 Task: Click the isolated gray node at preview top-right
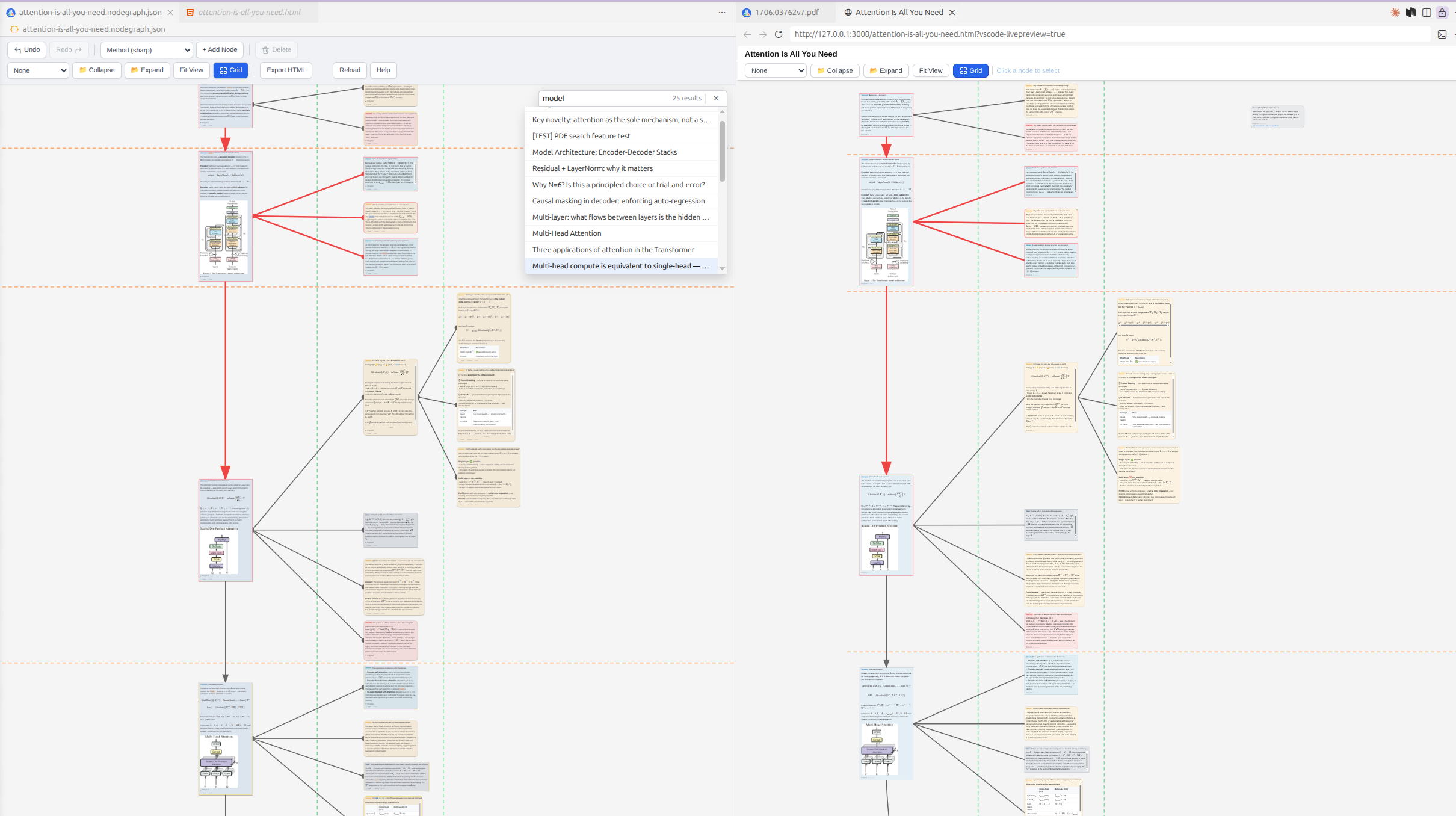coord(1277,117)
